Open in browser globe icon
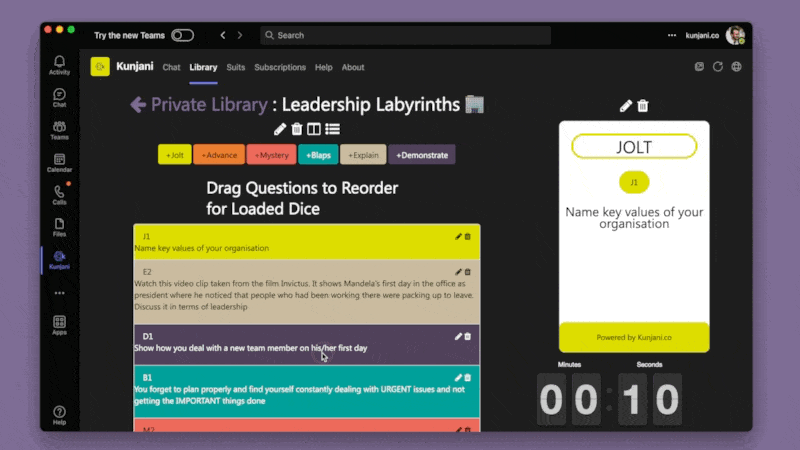 pyautogui.click(x=736, y=67)
